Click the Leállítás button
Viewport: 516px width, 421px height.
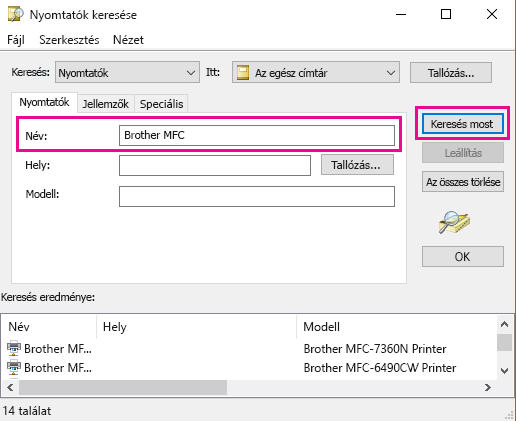pyautogui.click(x=463, y=153)
